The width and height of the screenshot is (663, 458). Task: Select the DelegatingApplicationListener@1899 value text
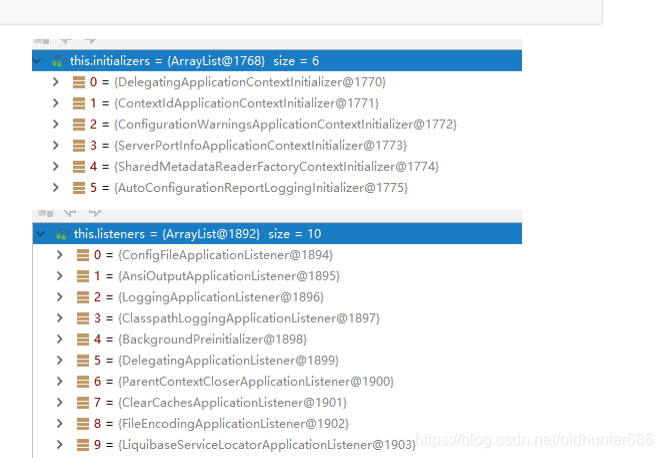pyautogui.click(x=229, y=361)
